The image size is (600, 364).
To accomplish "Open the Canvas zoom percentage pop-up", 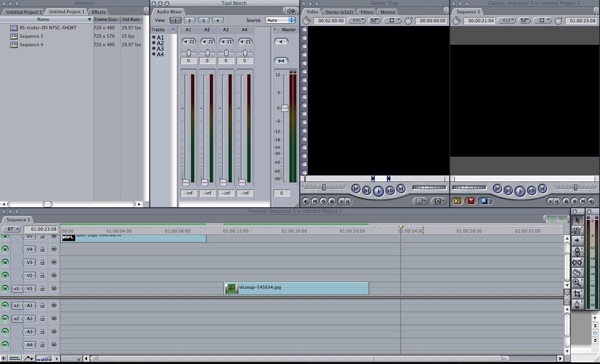I will (x=507, y=20).
